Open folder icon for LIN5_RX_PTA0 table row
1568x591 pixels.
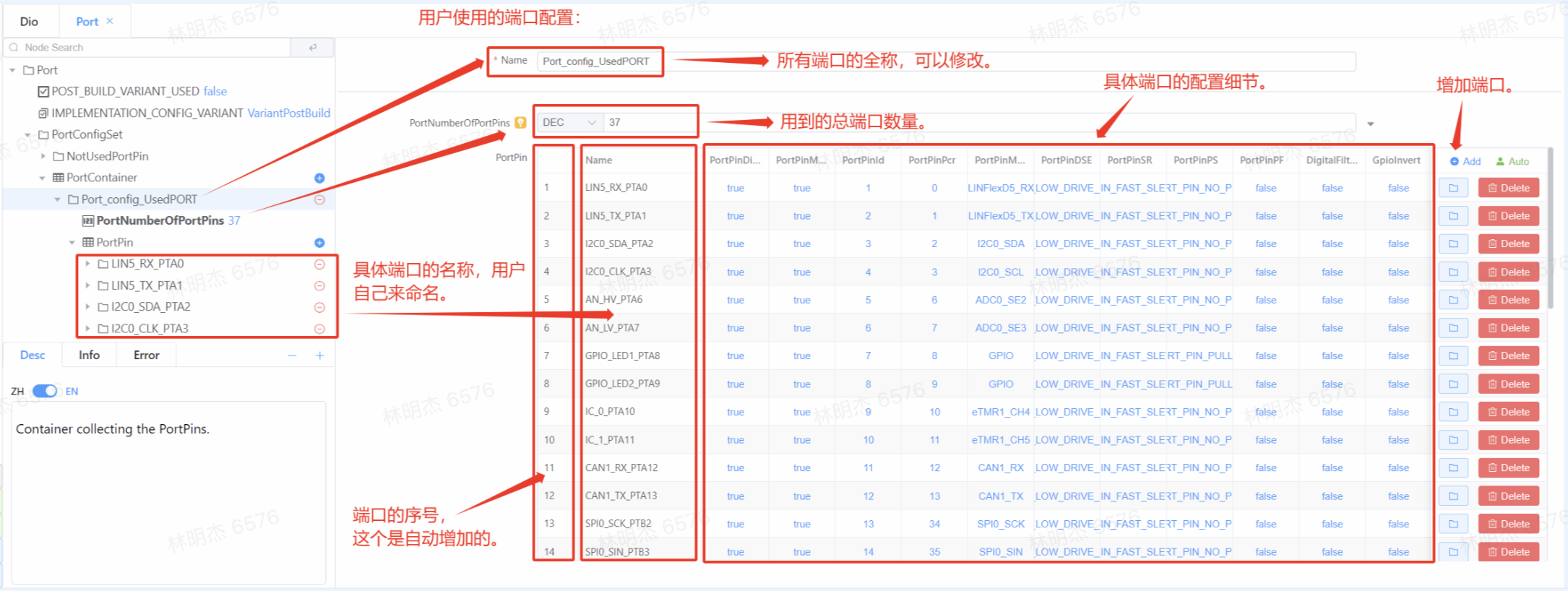coord(1453,189)
